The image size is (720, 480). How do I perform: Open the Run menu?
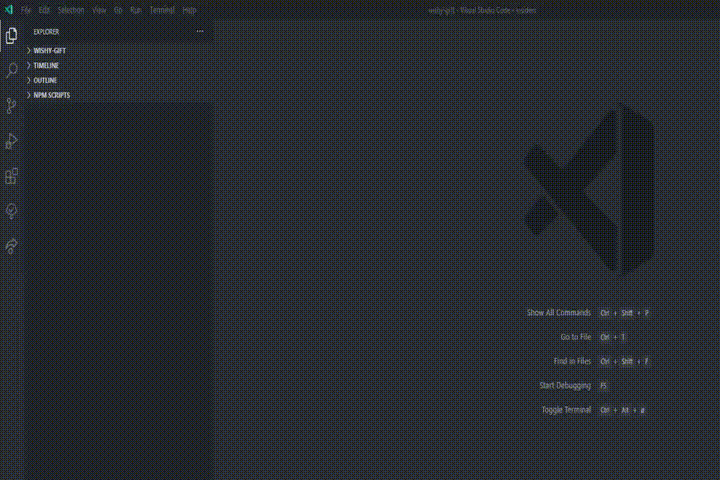136,10
